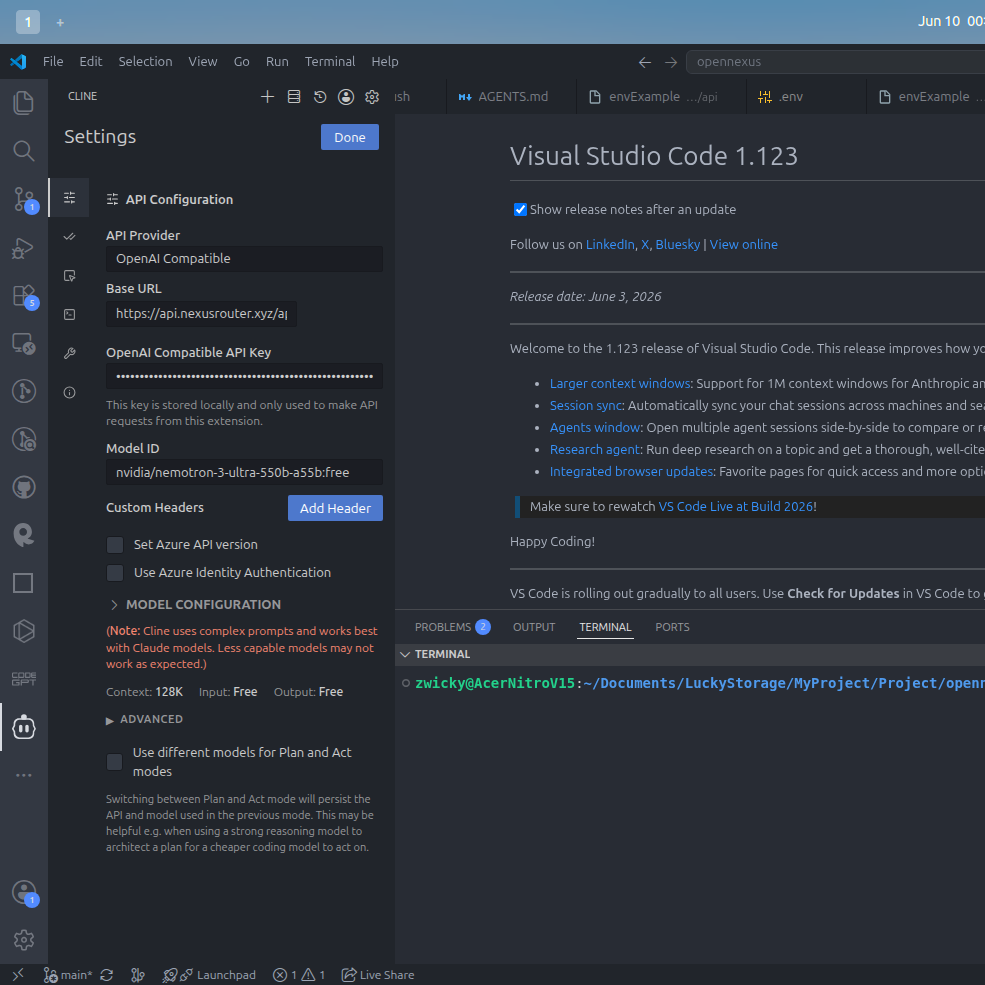
Task: Open the Explorer view in activity bar
Action: click(x=24, y=102)
